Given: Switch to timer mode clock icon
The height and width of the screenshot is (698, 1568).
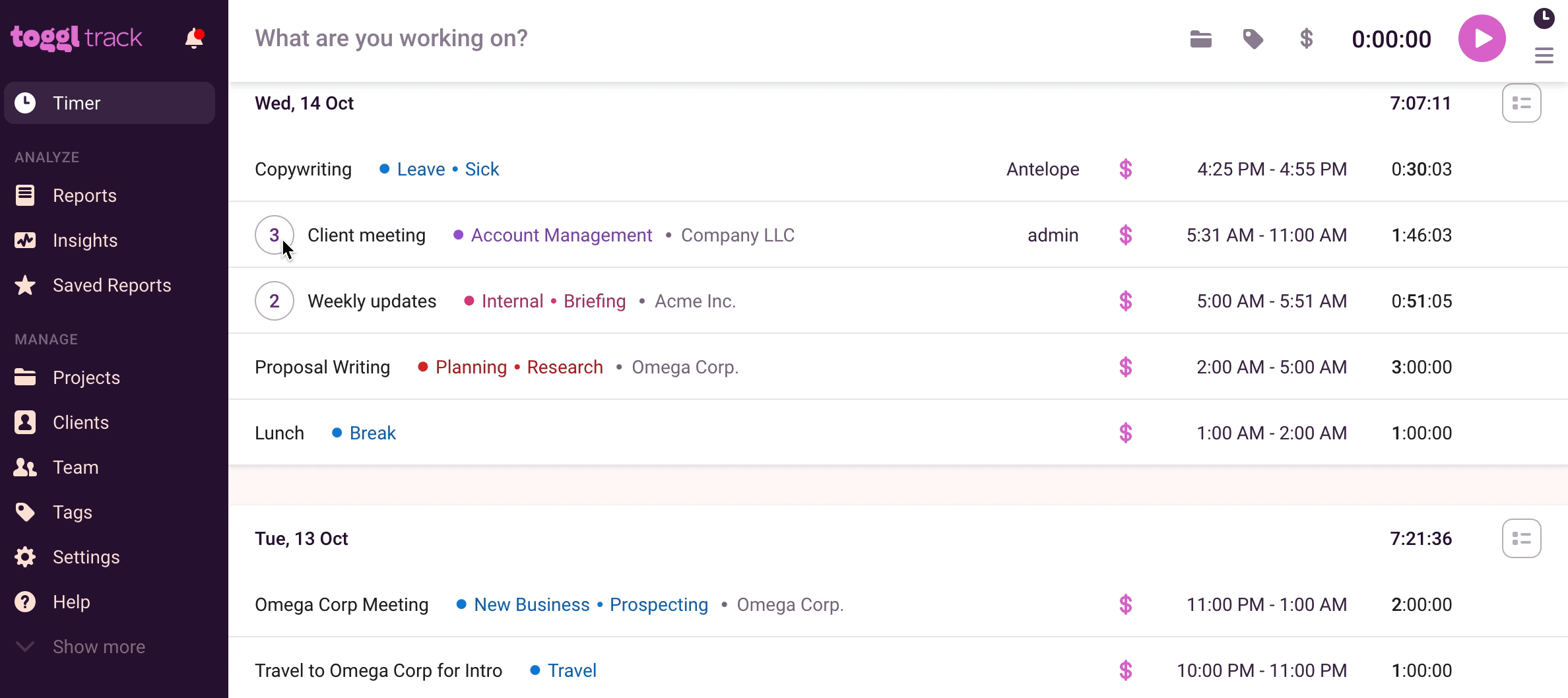Looking at the screenshot, I should point(1544,18).
